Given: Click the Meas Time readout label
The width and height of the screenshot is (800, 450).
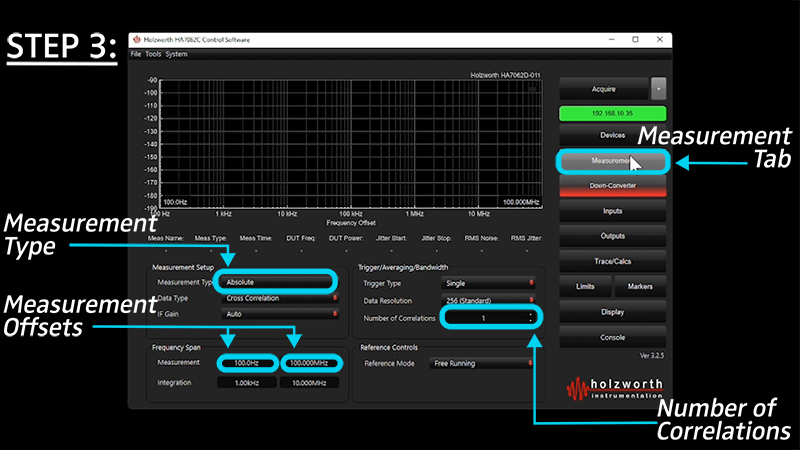Looking at the screenshot, I should coord(256,238).
